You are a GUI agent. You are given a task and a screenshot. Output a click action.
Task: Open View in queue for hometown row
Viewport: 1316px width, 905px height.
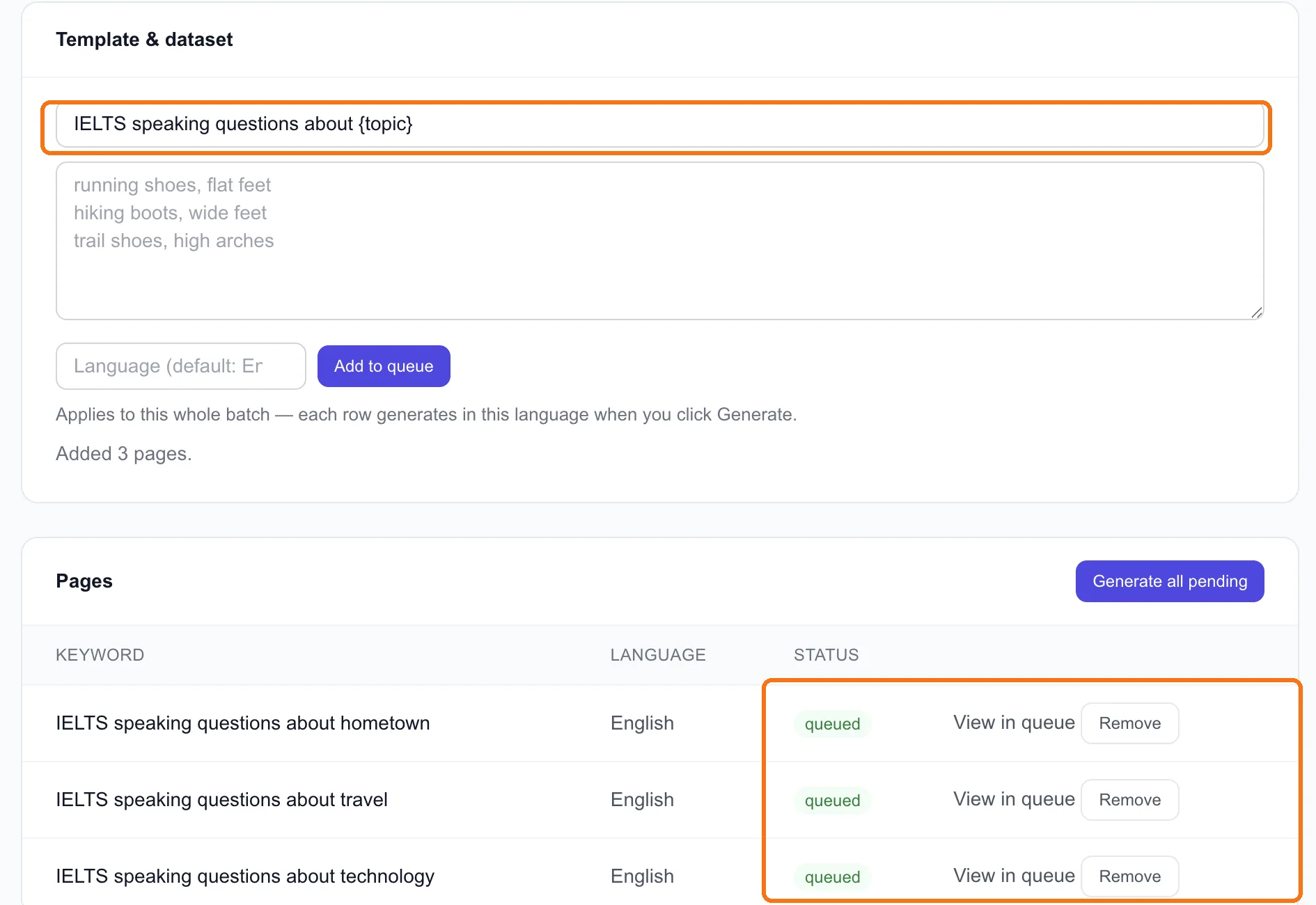1014,723
